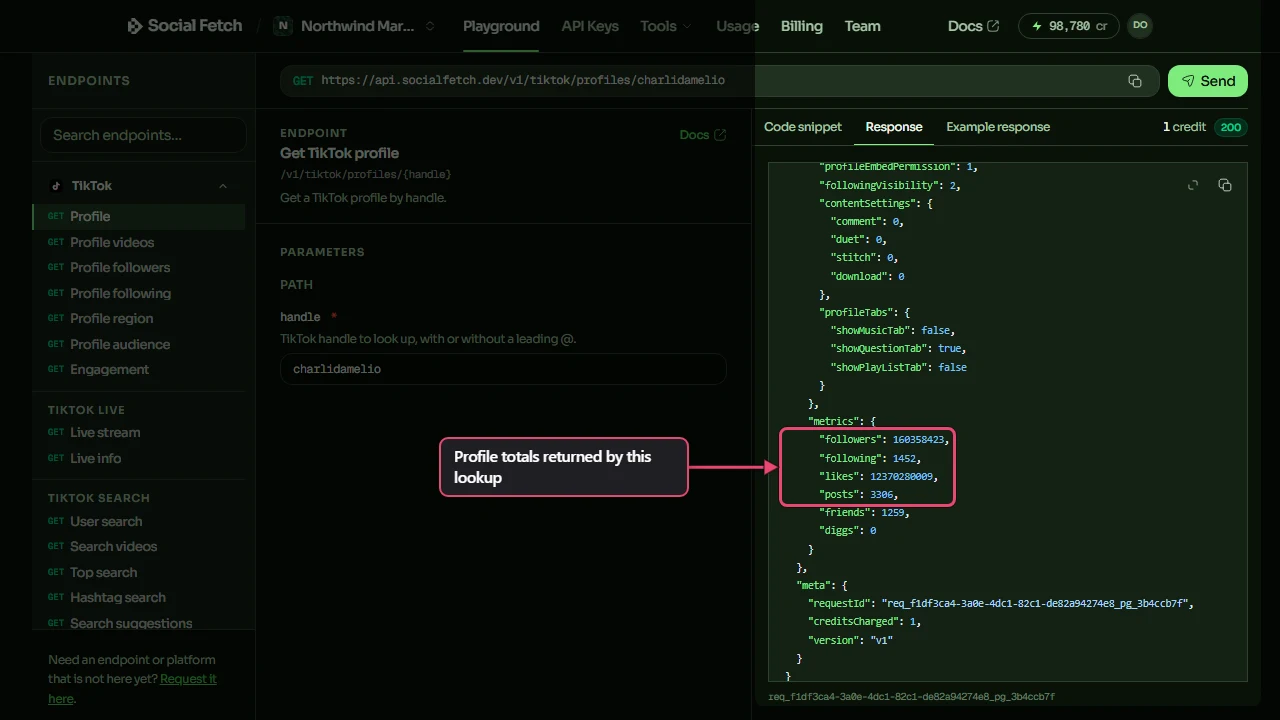The height and width of the screenshot is (720, 1280).
Task: Open the 98,780 credits balance badge
Action: 1070,26
